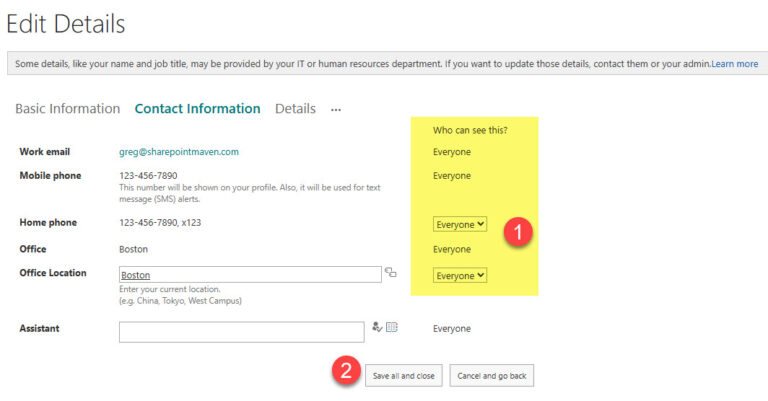This screenshot has width=768, height=401.
Task: Click the Everyone text in the Assistant row
Action: click(452, 329)
